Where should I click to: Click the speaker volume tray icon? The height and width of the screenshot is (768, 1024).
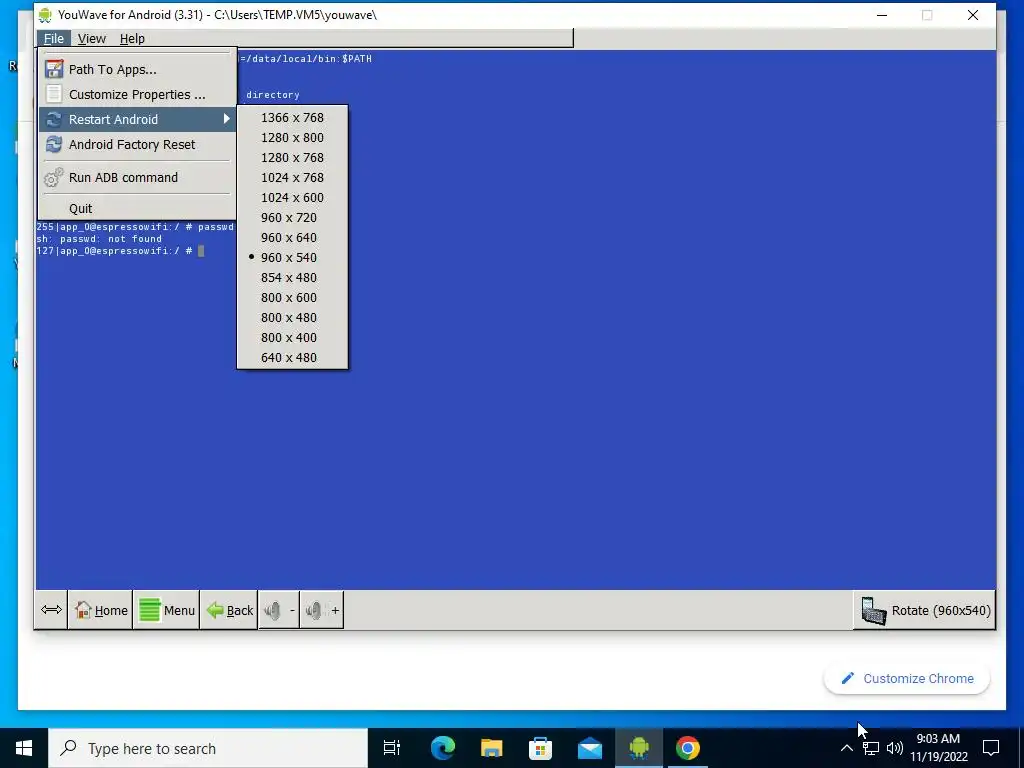click(895, 748)
